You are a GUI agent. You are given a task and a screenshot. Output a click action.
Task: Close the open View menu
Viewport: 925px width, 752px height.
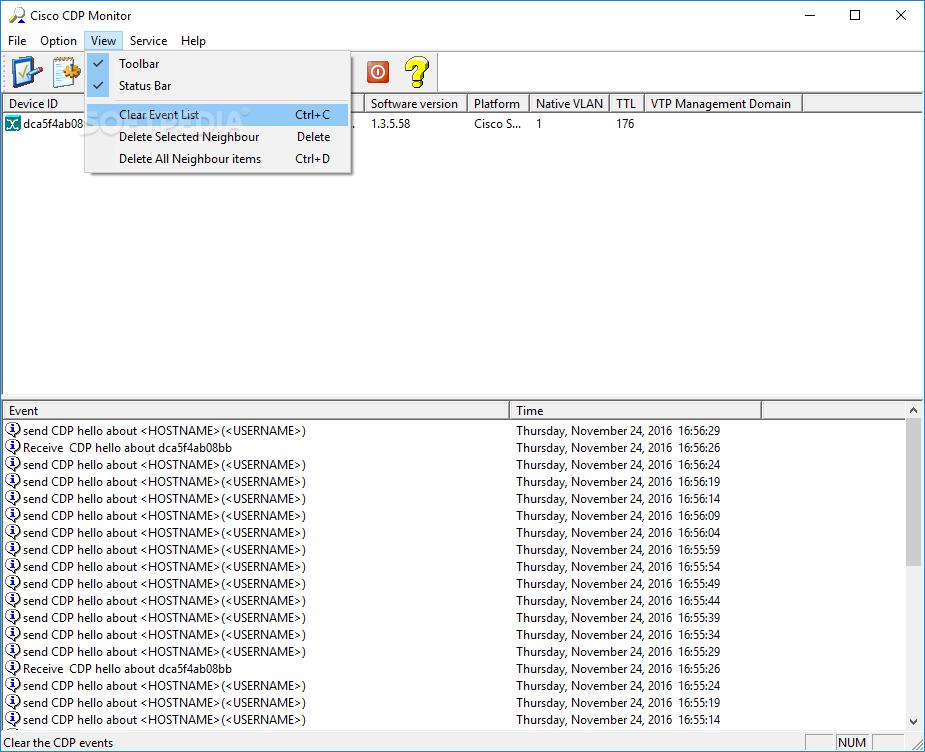[103, 41]
